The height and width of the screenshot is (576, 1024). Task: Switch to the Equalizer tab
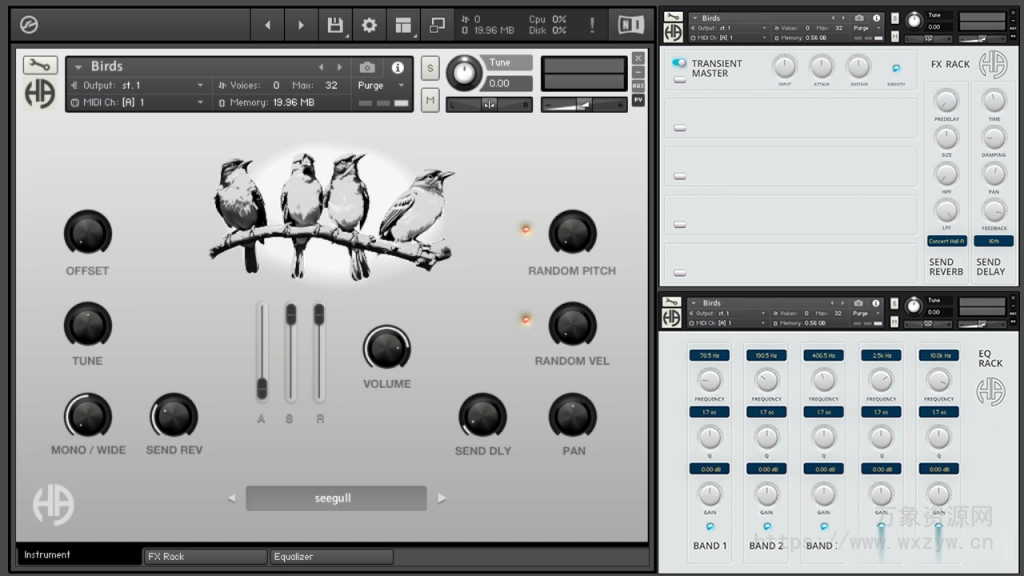point(331,556)
